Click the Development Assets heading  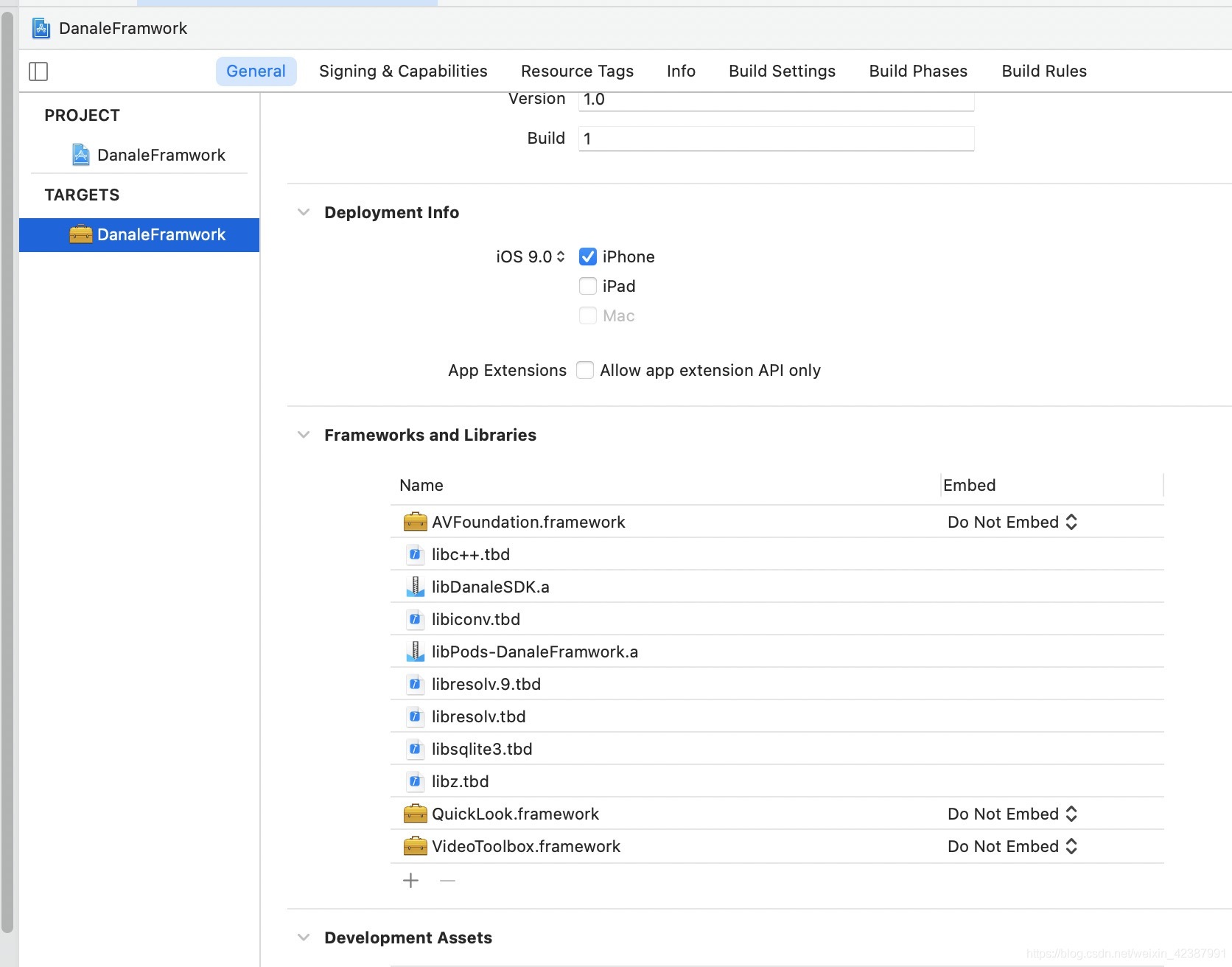point(408,938)
